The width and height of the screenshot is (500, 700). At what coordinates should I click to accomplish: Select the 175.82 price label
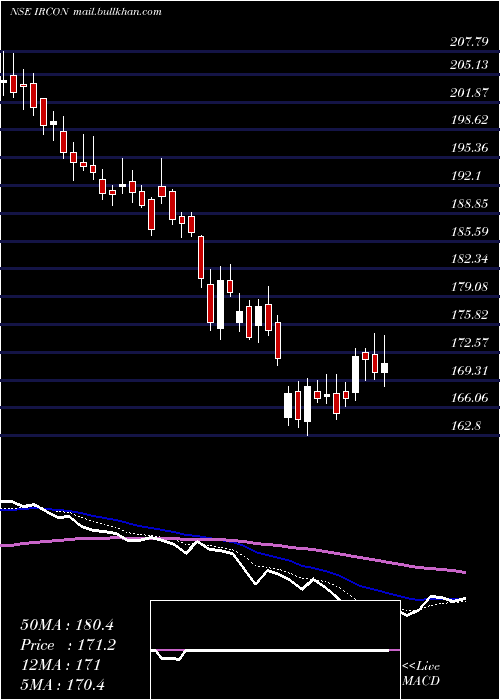click(x=468, y=315)
